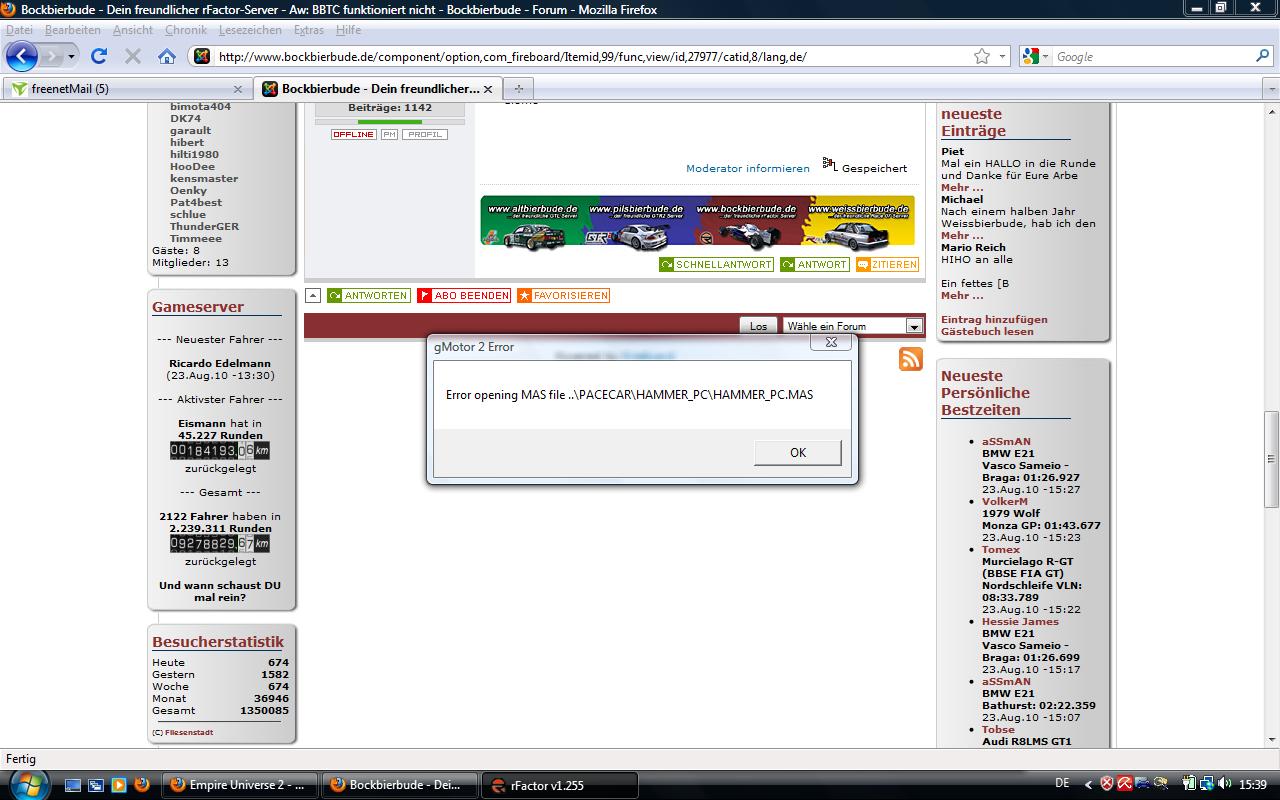Click the PM button under the post author
Image resolution: width=1280 pixels, height=800 pixels.
(389, 134)
